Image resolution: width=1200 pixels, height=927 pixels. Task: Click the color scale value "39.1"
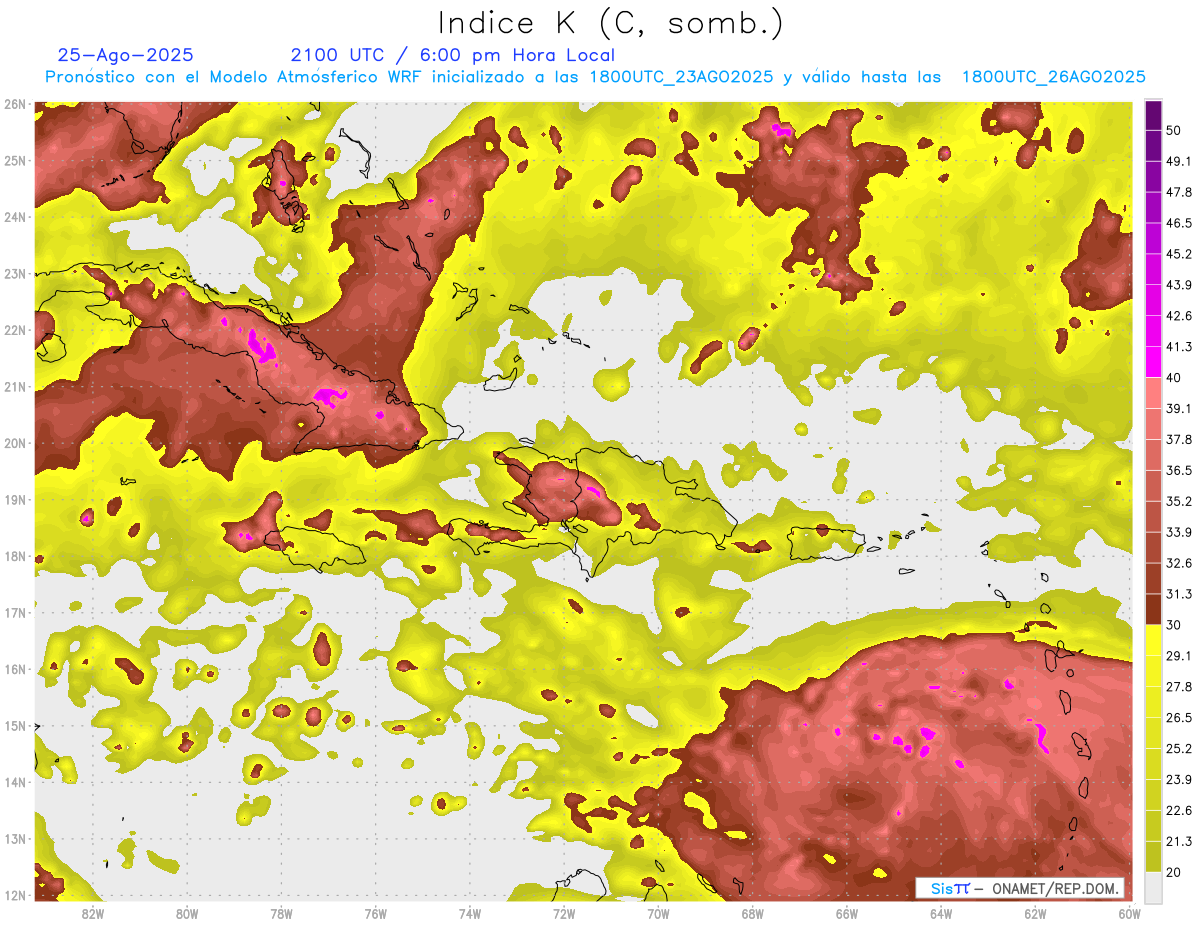click(x=1179, y=408)
